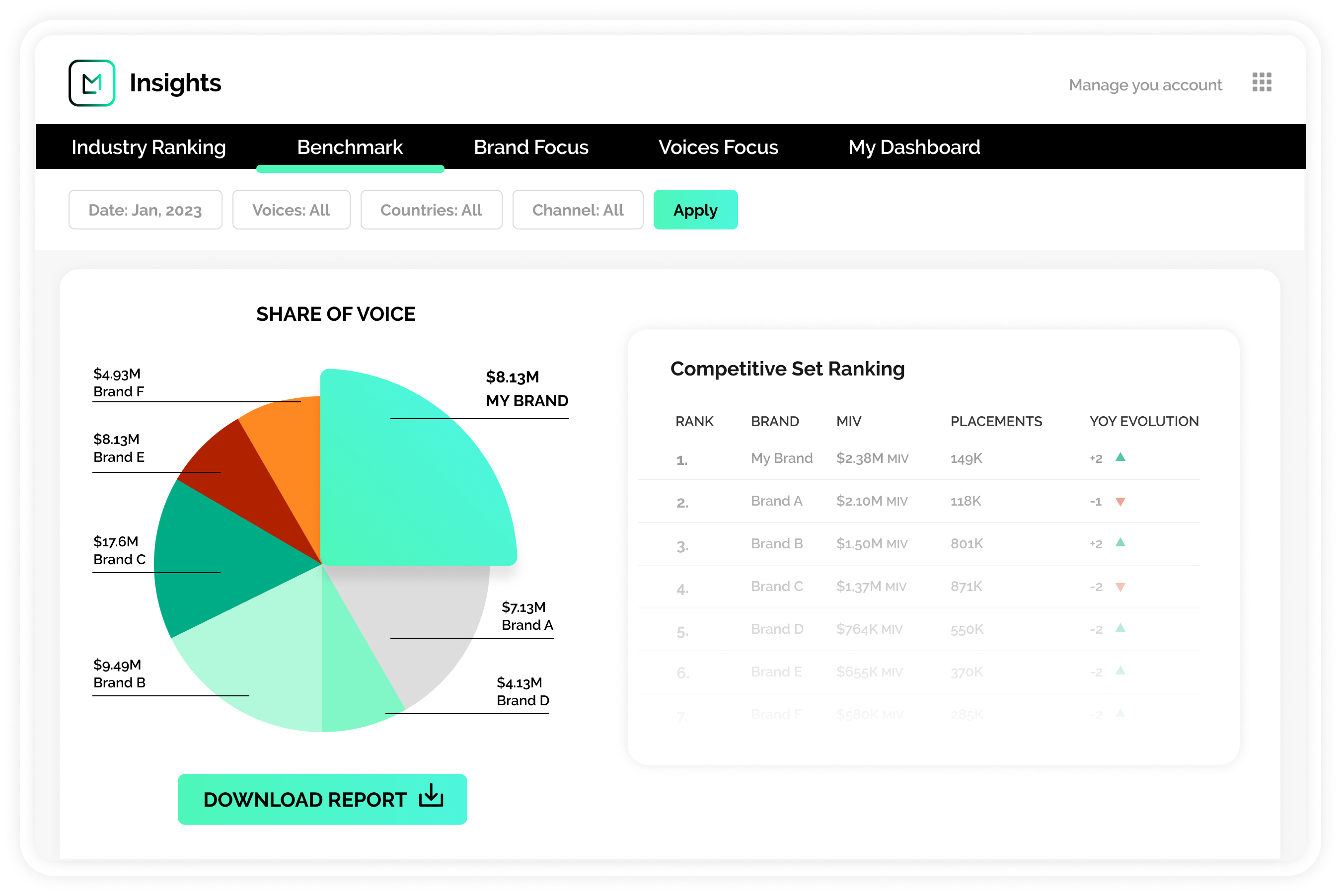Click Brand D trend arrow icon
Viewport: 1341px width, 896px height.
click(x=1120, y=628)
